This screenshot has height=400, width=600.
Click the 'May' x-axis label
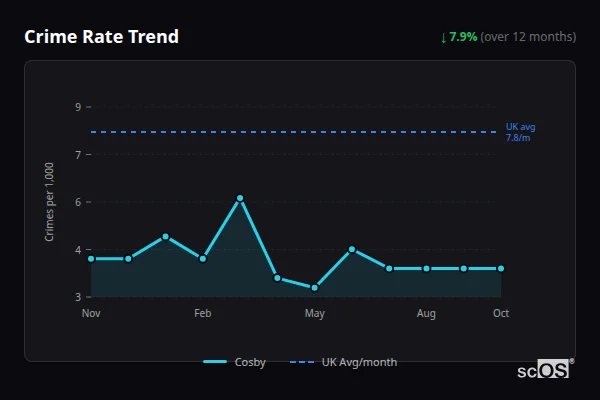point(315,313)
